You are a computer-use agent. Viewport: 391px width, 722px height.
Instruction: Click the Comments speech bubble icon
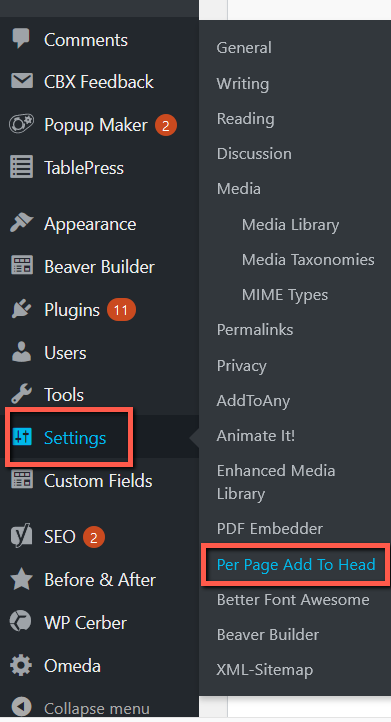point(21,39)
